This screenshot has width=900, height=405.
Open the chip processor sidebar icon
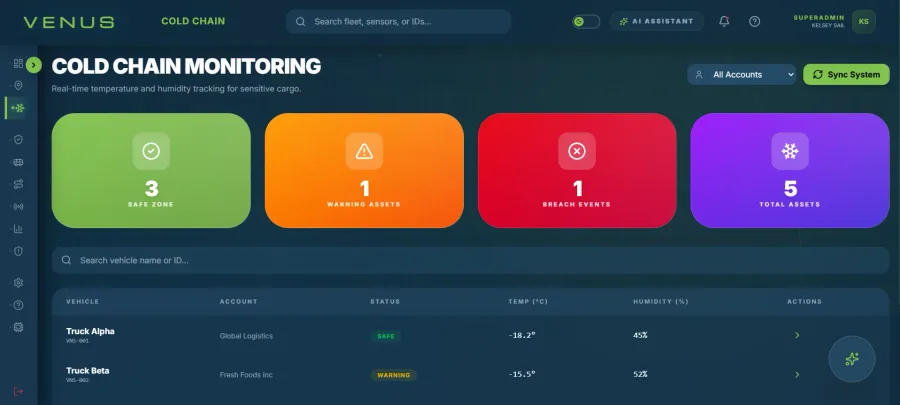(18, 327)
